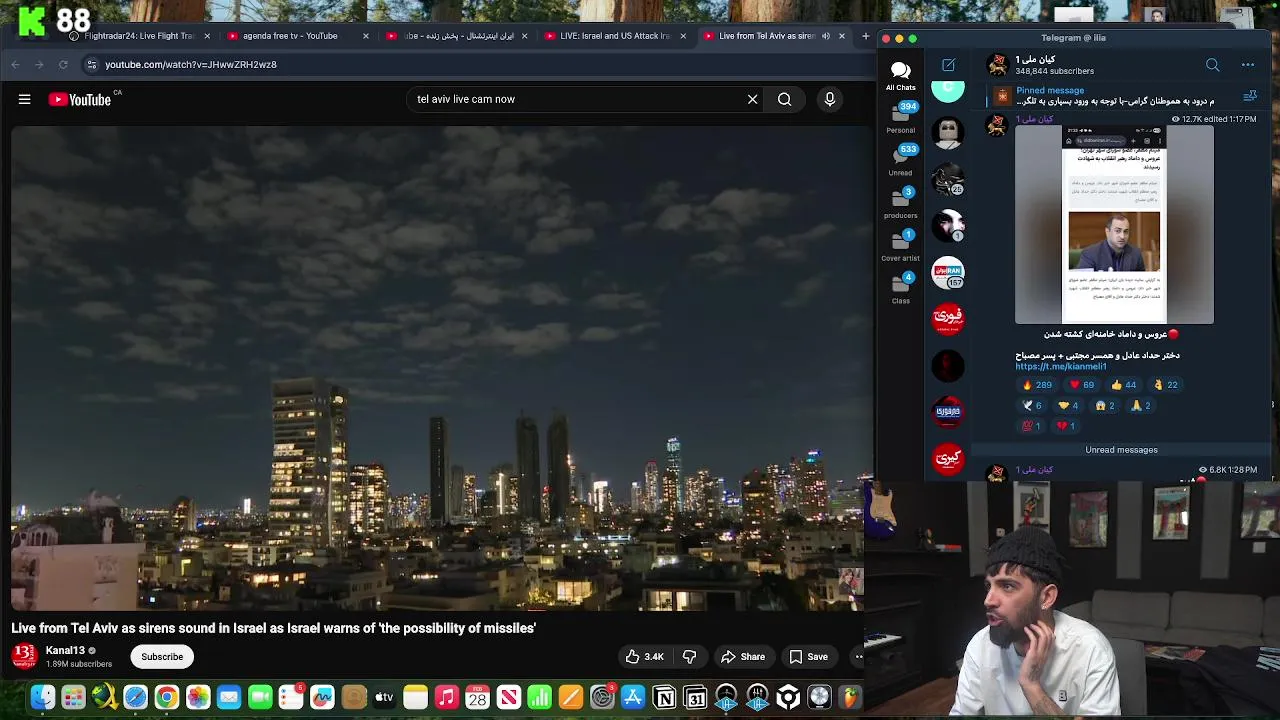Open Finder from the Dock
1280x720 pixels.
[x=42, y=697]
